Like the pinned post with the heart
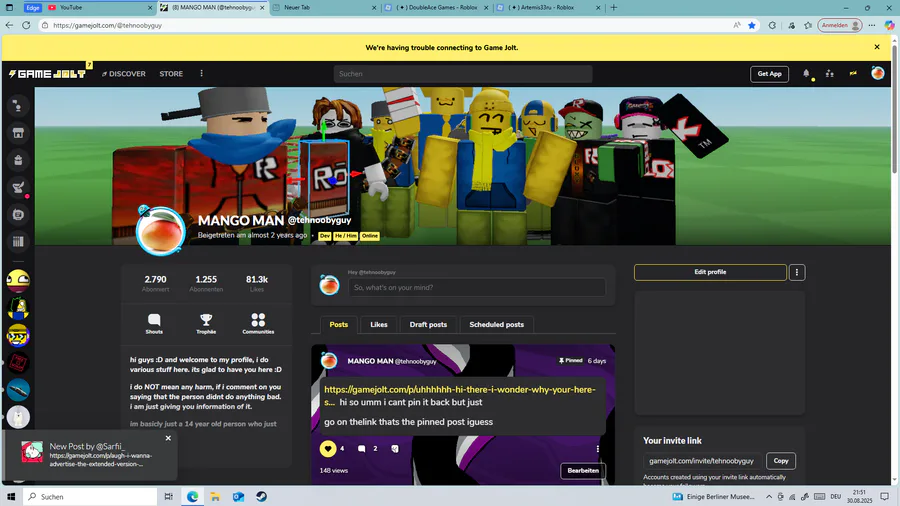Screen dimensions: 900x506 pyautogui.click(x=328, y=449)
